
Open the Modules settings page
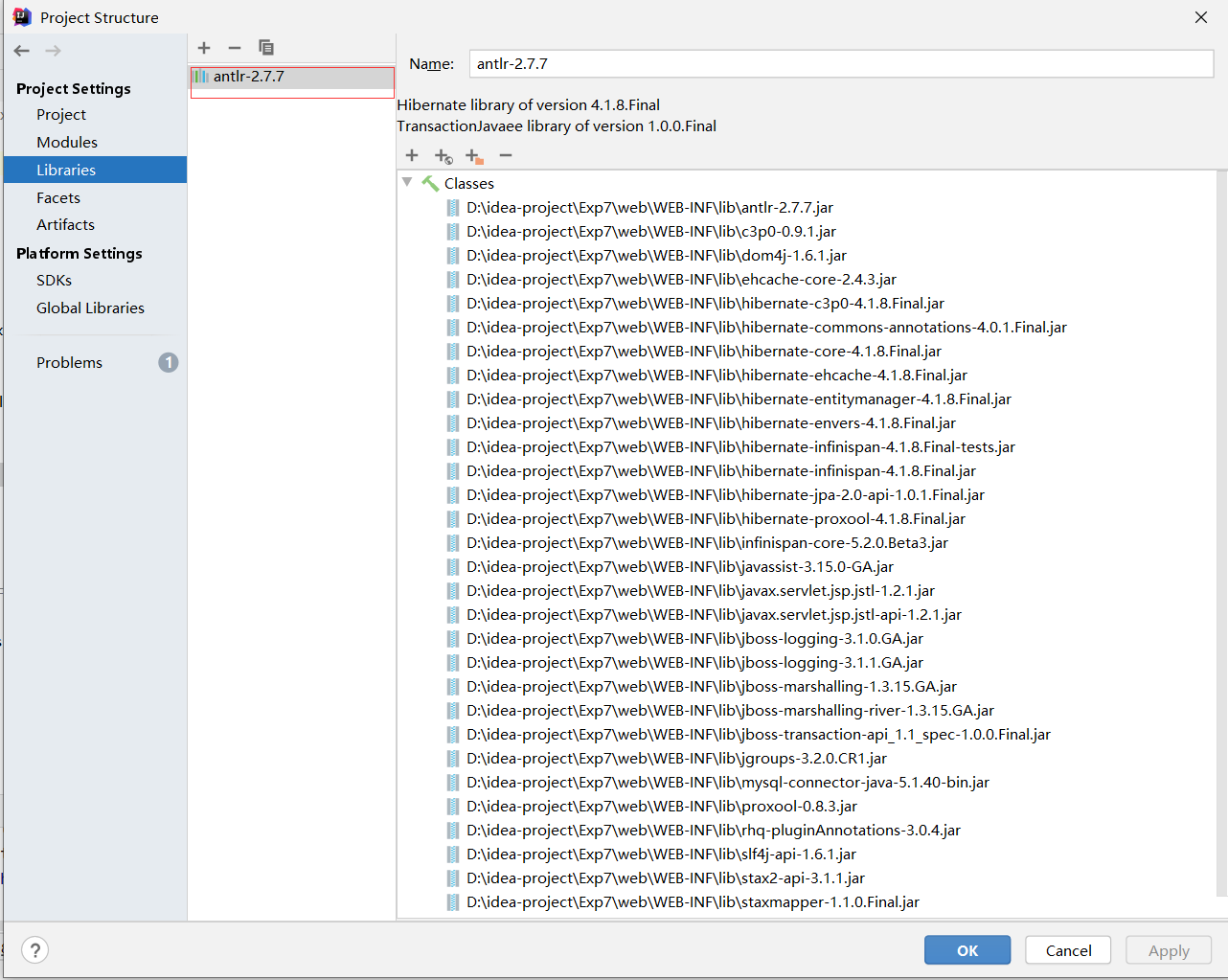click(67, 143)
